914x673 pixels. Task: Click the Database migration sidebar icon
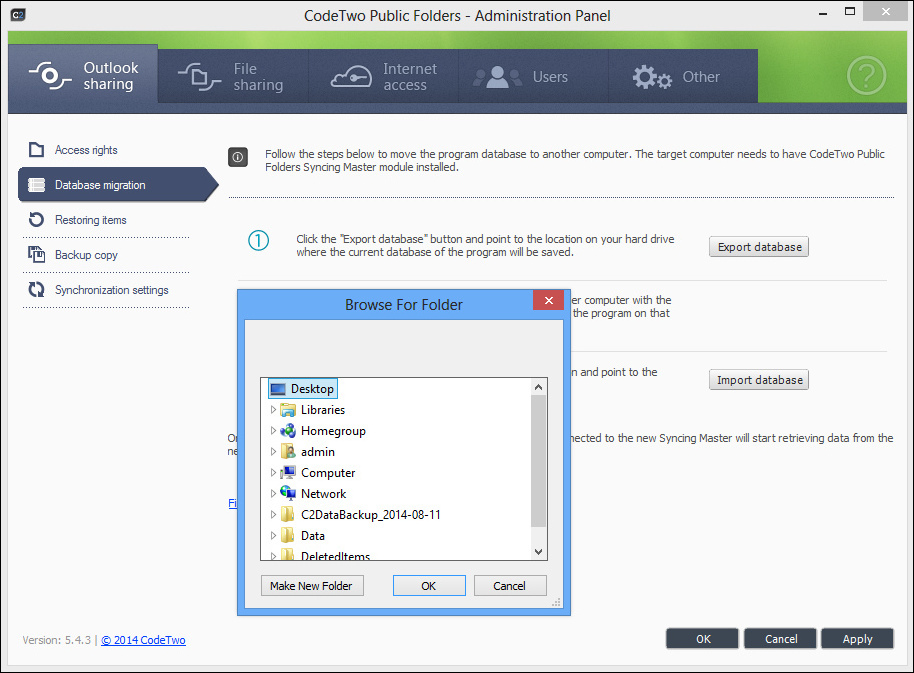(36, 185)
